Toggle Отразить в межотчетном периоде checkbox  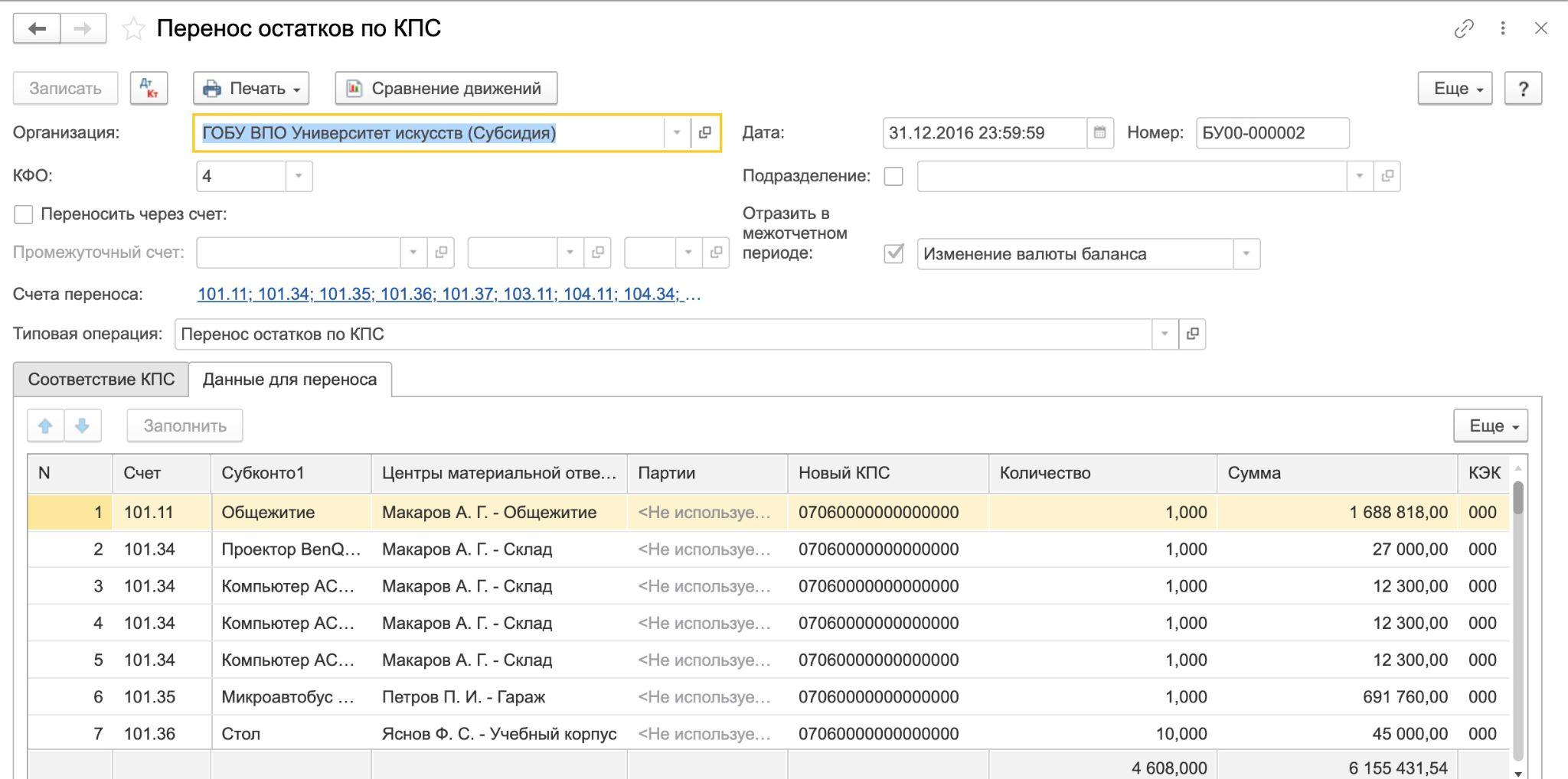(893, 253)
